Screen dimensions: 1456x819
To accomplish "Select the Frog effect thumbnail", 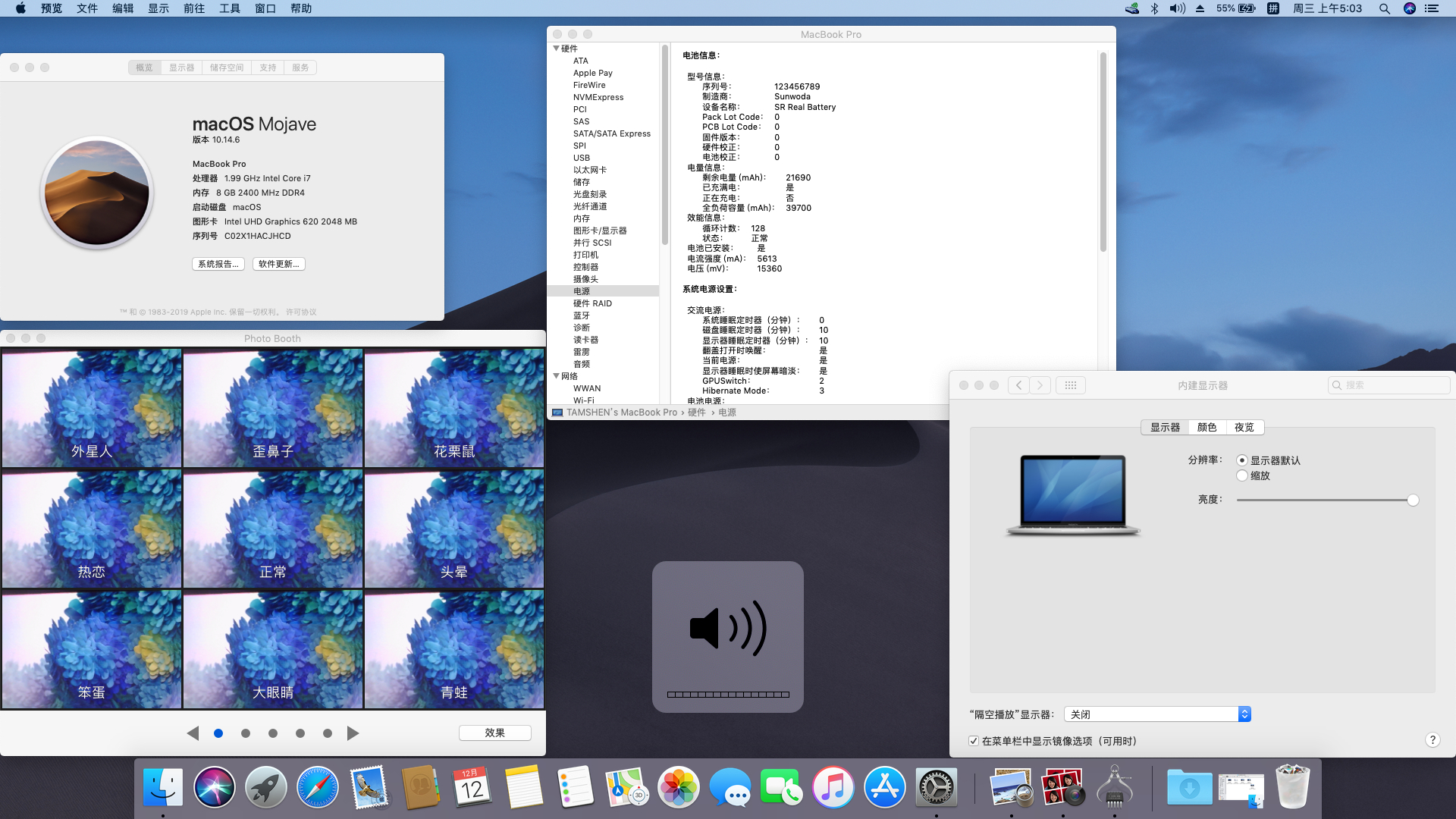I will click(x=454, y=649).
